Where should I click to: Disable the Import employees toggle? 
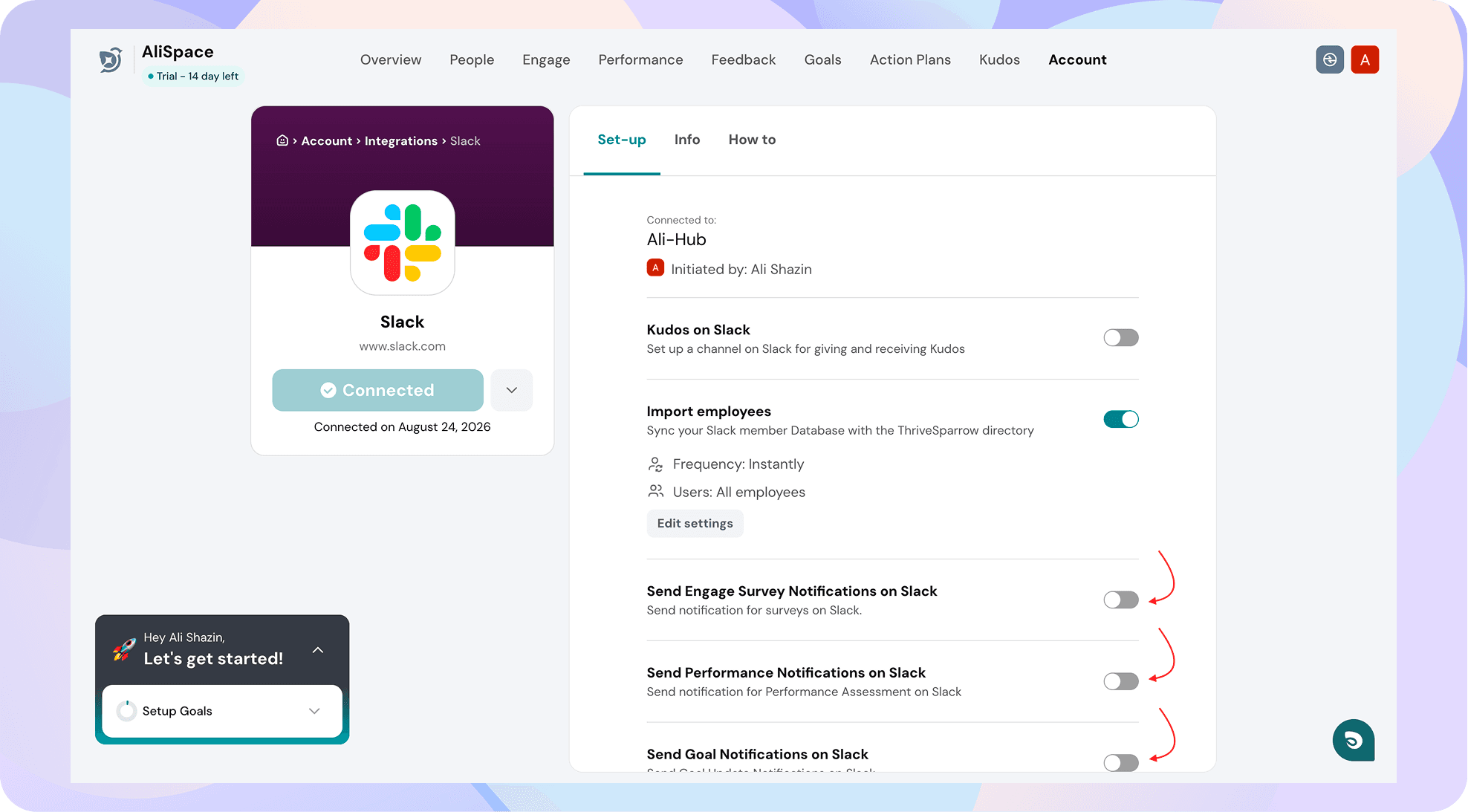point(1121,420)
